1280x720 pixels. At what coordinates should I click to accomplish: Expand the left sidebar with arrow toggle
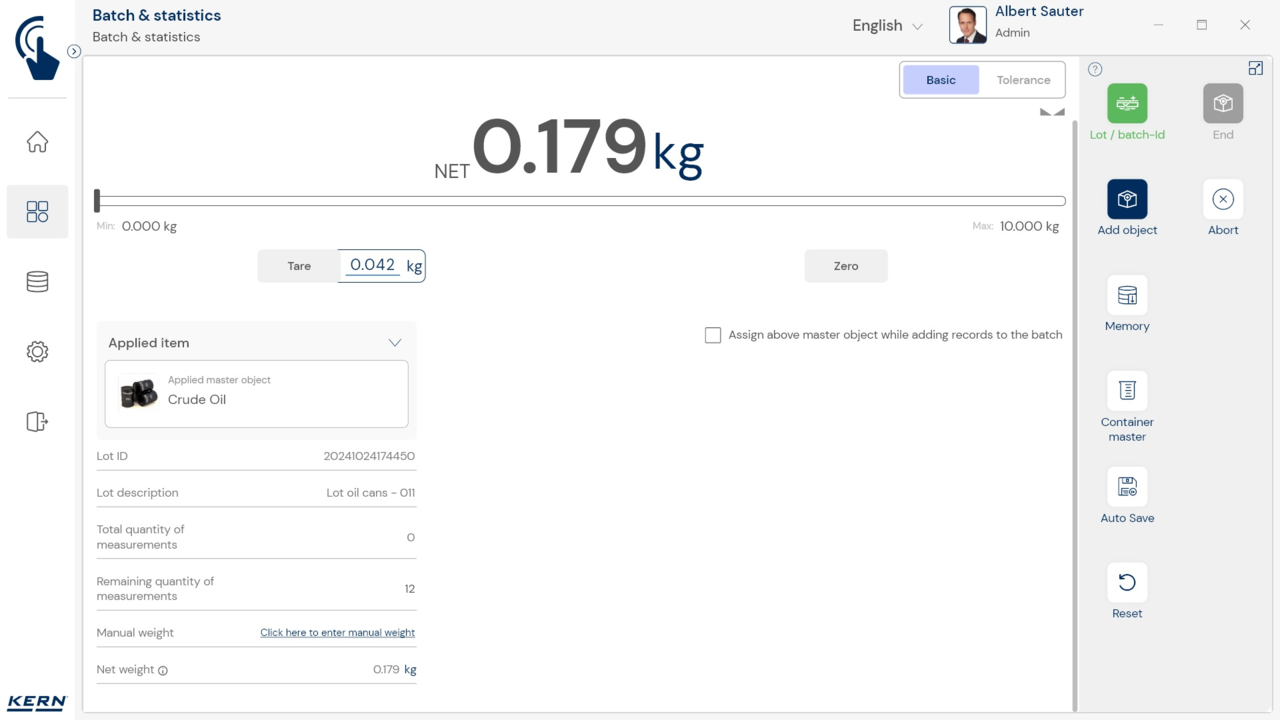point(74,51)
